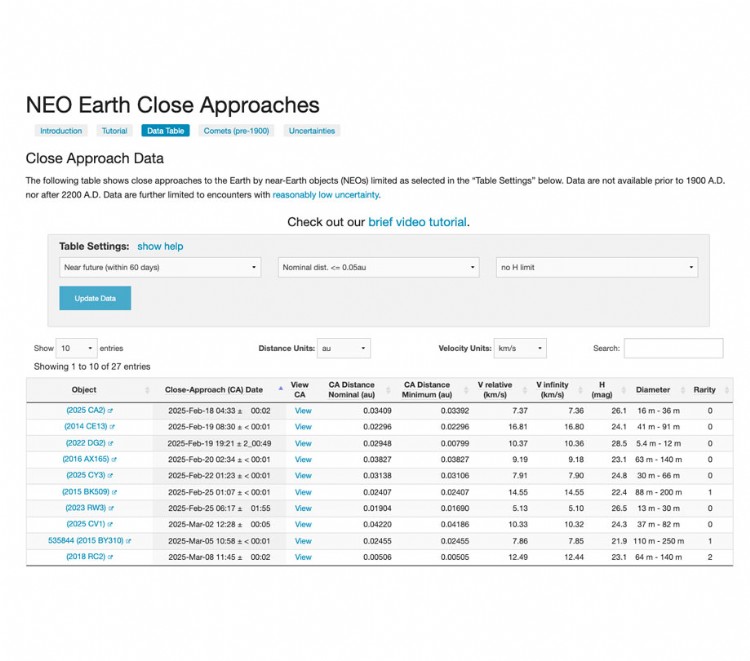This screenshot has height=661, width=750.
Task: Open the Near future (within 60 days) dropdown
Action: click(160, 267)
